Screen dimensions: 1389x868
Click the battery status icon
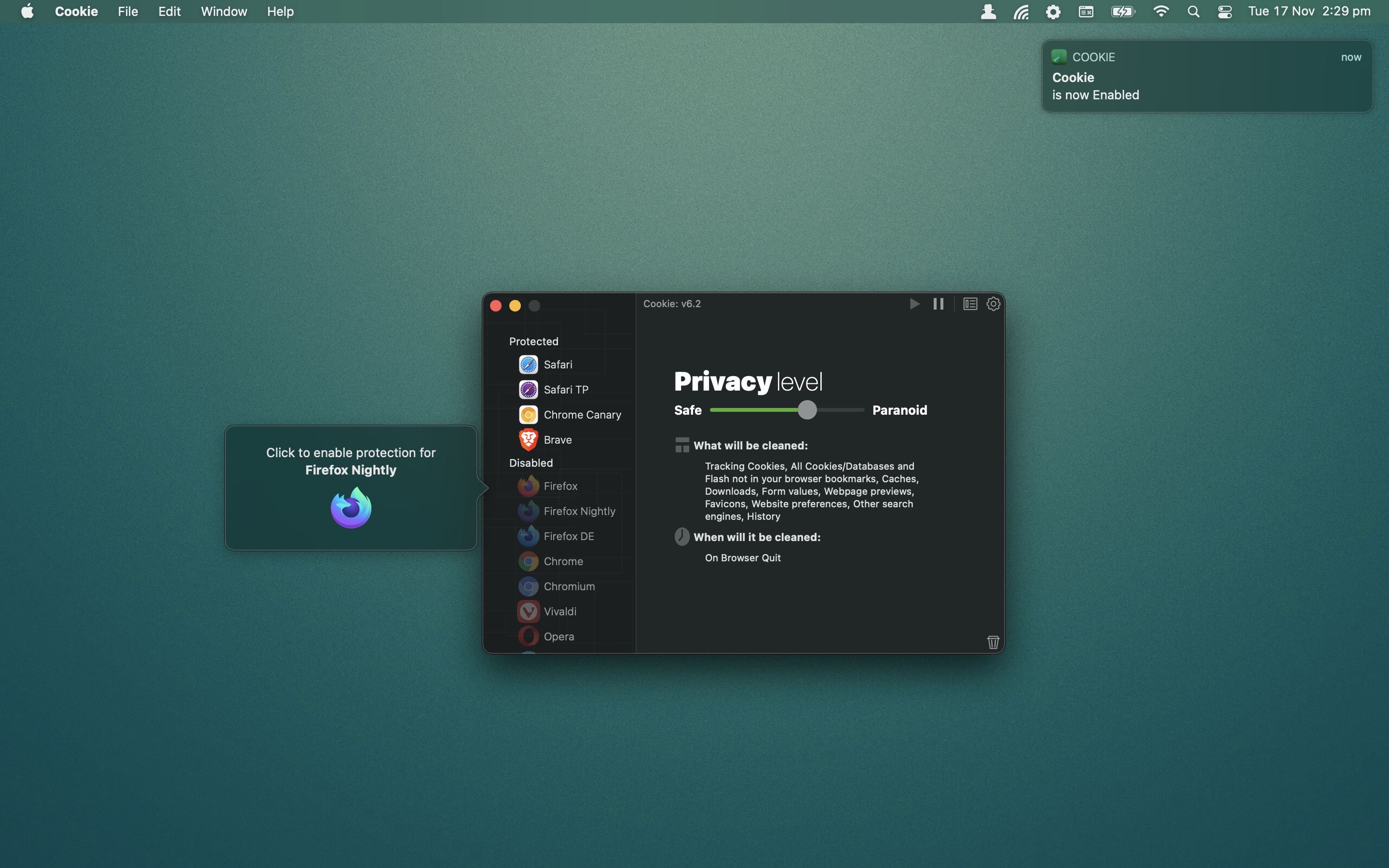(x=1123, y=12)
